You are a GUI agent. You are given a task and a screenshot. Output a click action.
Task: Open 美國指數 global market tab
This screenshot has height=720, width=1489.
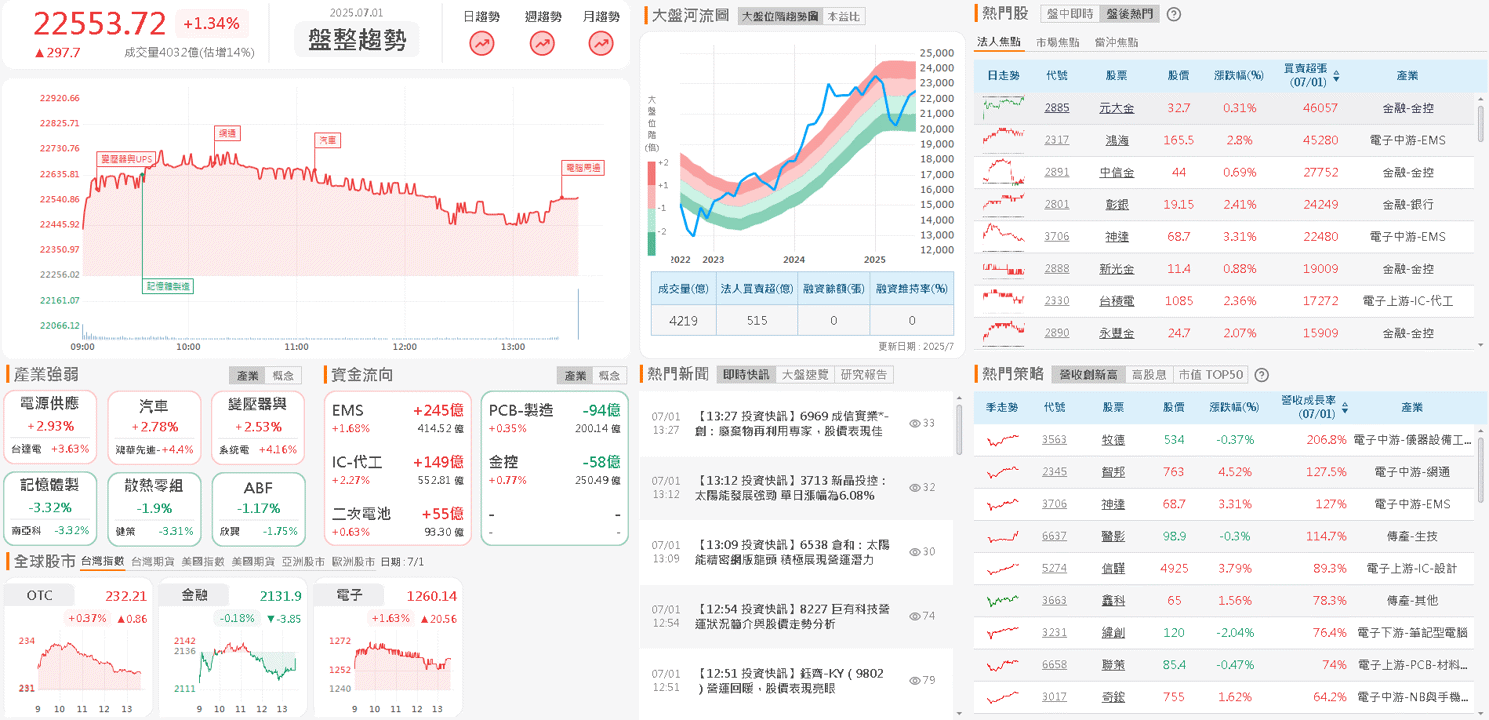point(203,562)
